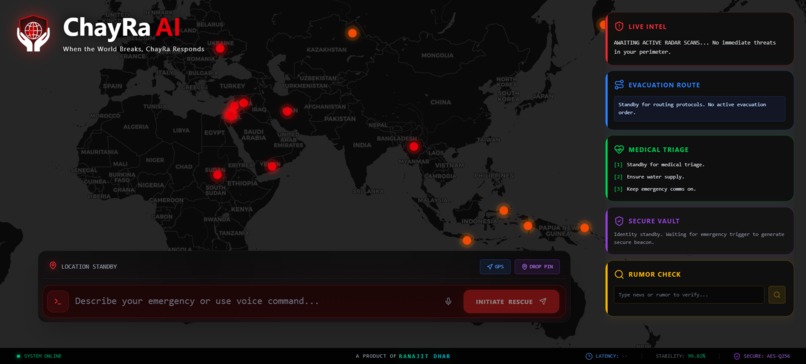The image size is (806, 364).
Task: Select the orange marker east of Papua New Guinea
Action: pos(584,227)
